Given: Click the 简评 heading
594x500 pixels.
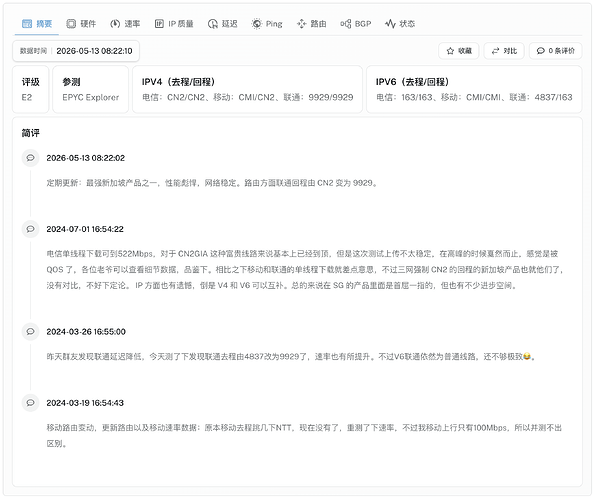Looking at the screenshot, I should (x=30, y=133).
